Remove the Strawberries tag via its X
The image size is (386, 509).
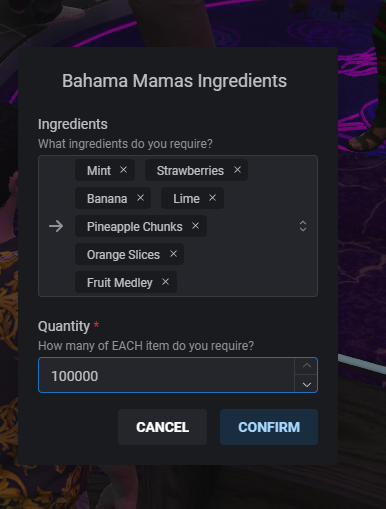pyautogui.click(x=237, y=170)
